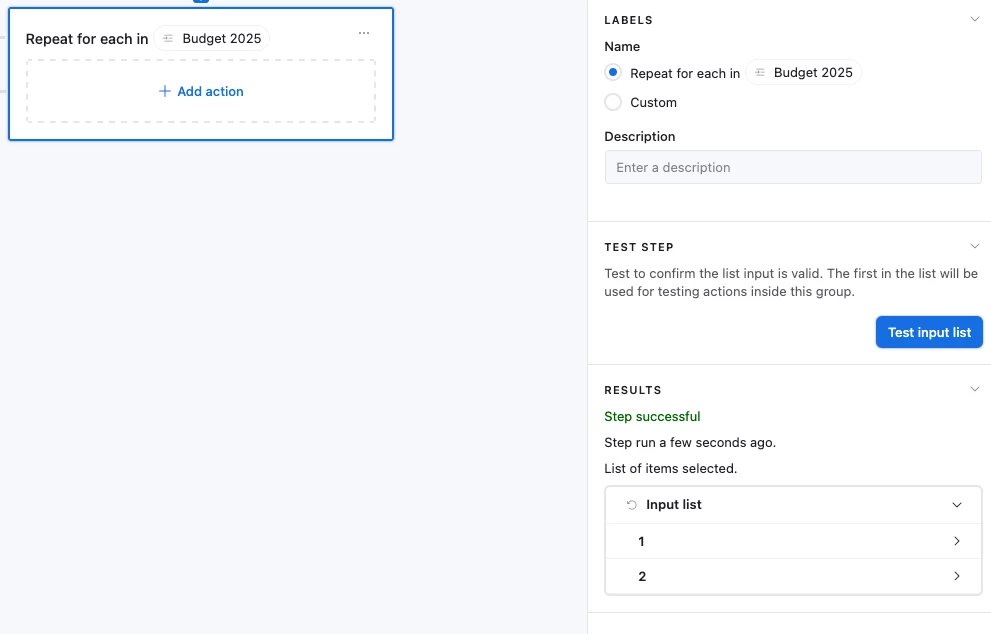Click the table icon in the canvas card's Budget 2025 chip
Image resolution: width=991 pixels, height=634 pixels.
coord(168,39)
